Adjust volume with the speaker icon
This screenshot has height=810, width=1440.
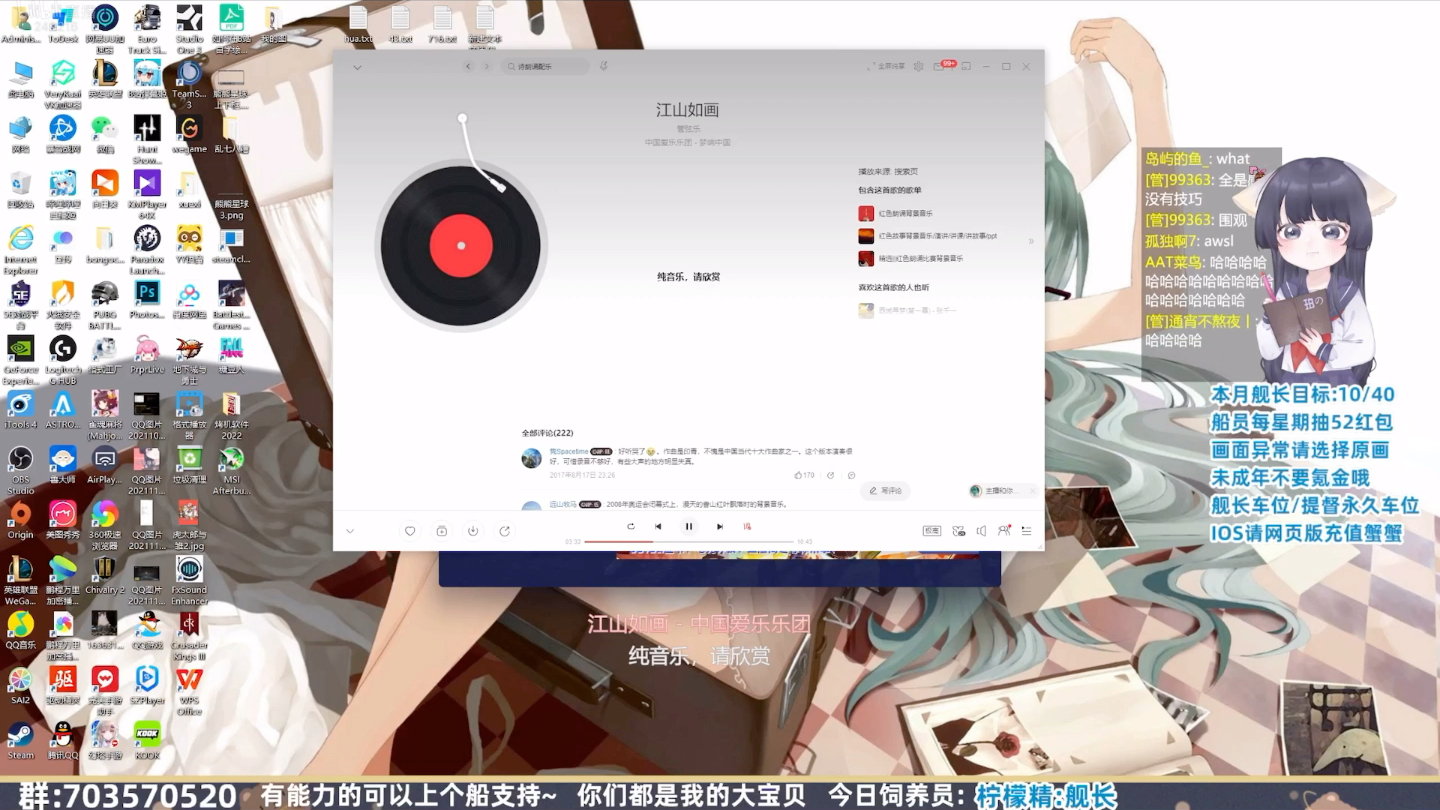point(981,531)
